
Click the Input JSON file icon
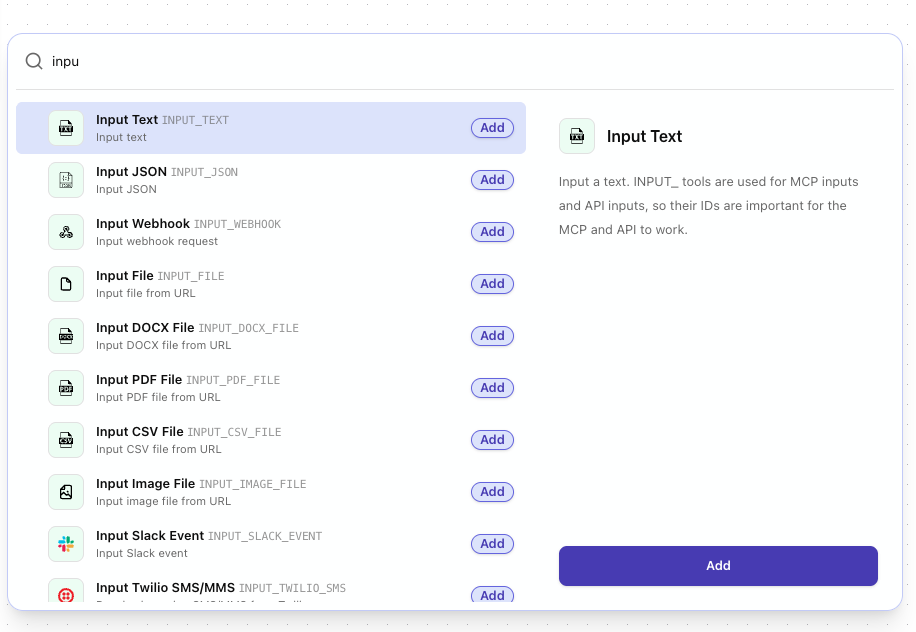[x=66, y=180]
